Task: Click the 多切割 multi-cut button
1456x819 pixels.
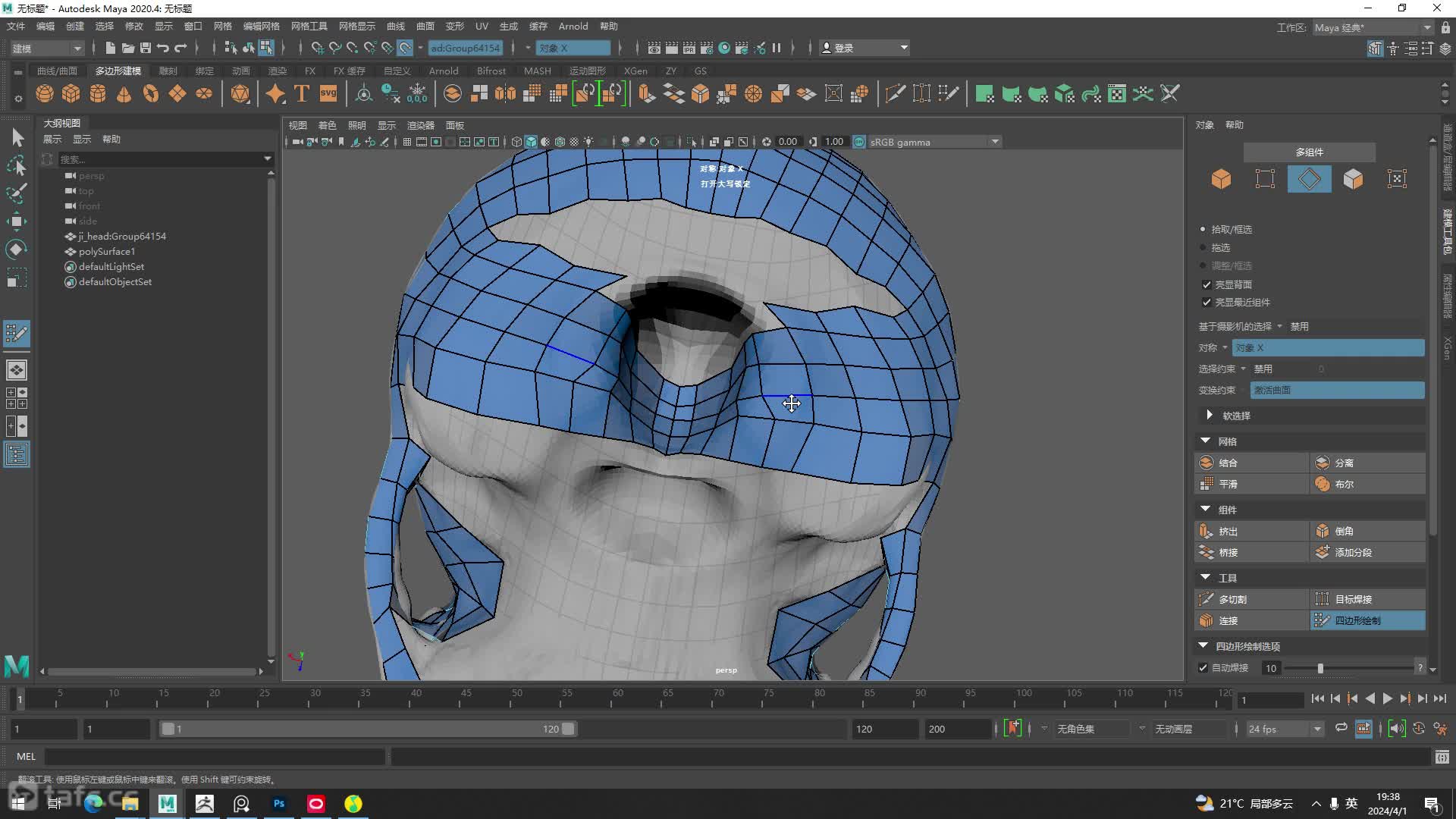Action: (1252, 599)
